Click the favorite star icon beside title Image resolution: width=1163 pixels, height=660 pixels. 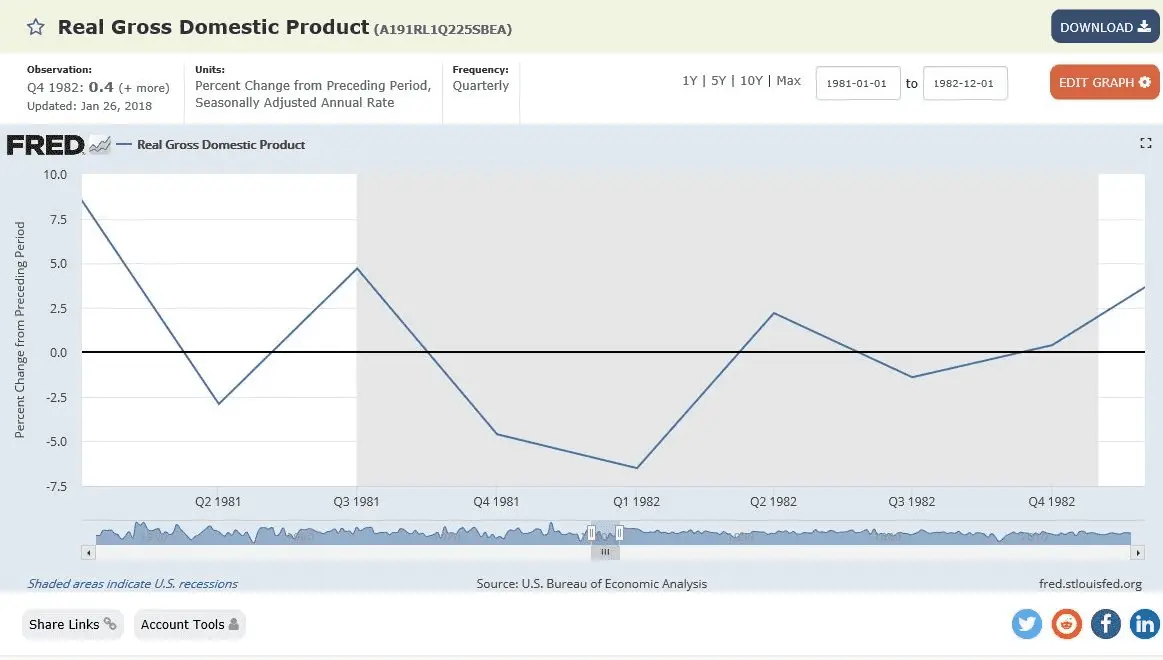(x=35, y=27)
